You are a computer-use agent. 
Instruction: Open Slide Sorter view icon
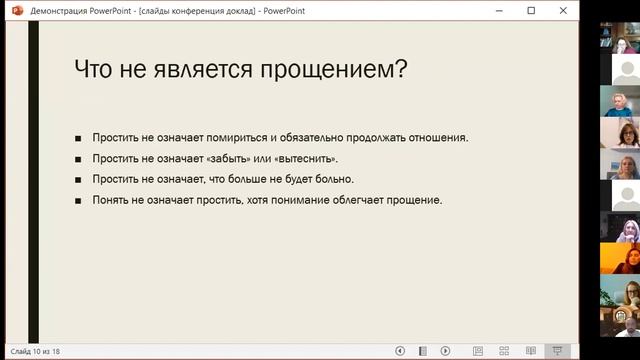pyautogui.click(x=504, y=351)
